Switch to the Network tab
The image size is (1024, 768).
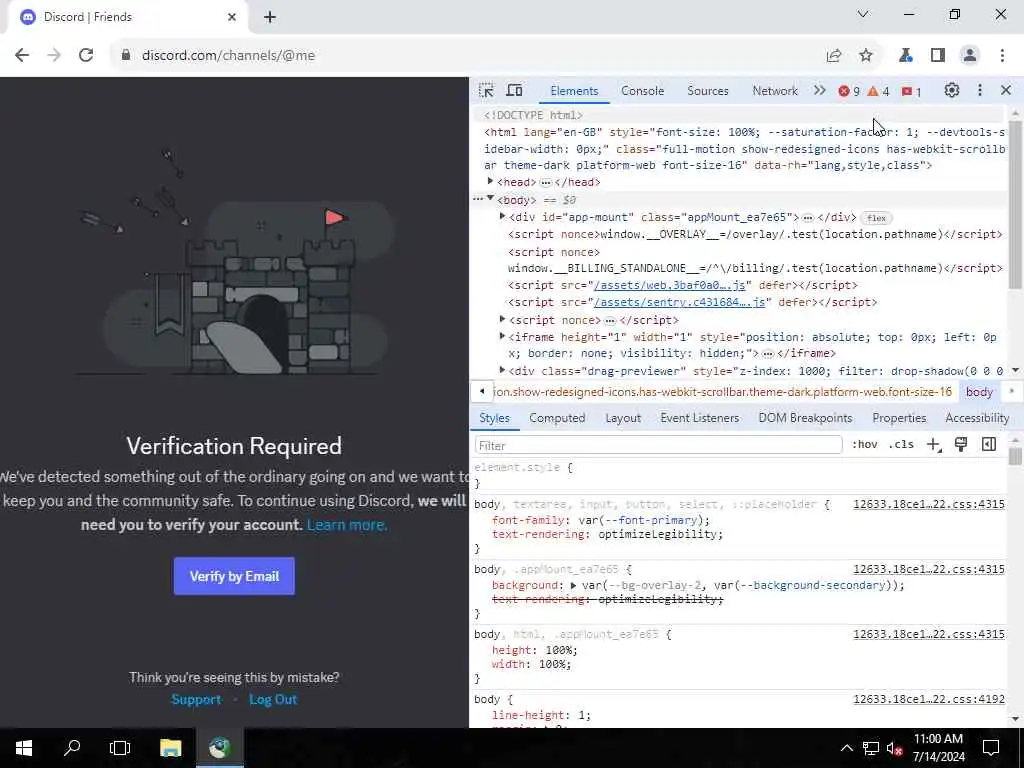point(775,91)
